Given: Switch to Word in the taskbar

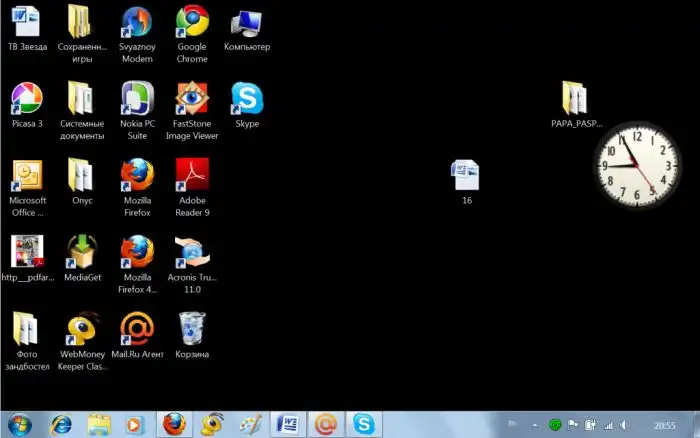Looking at the screenshot, I should pyautogui.click(x=287, y=424).
